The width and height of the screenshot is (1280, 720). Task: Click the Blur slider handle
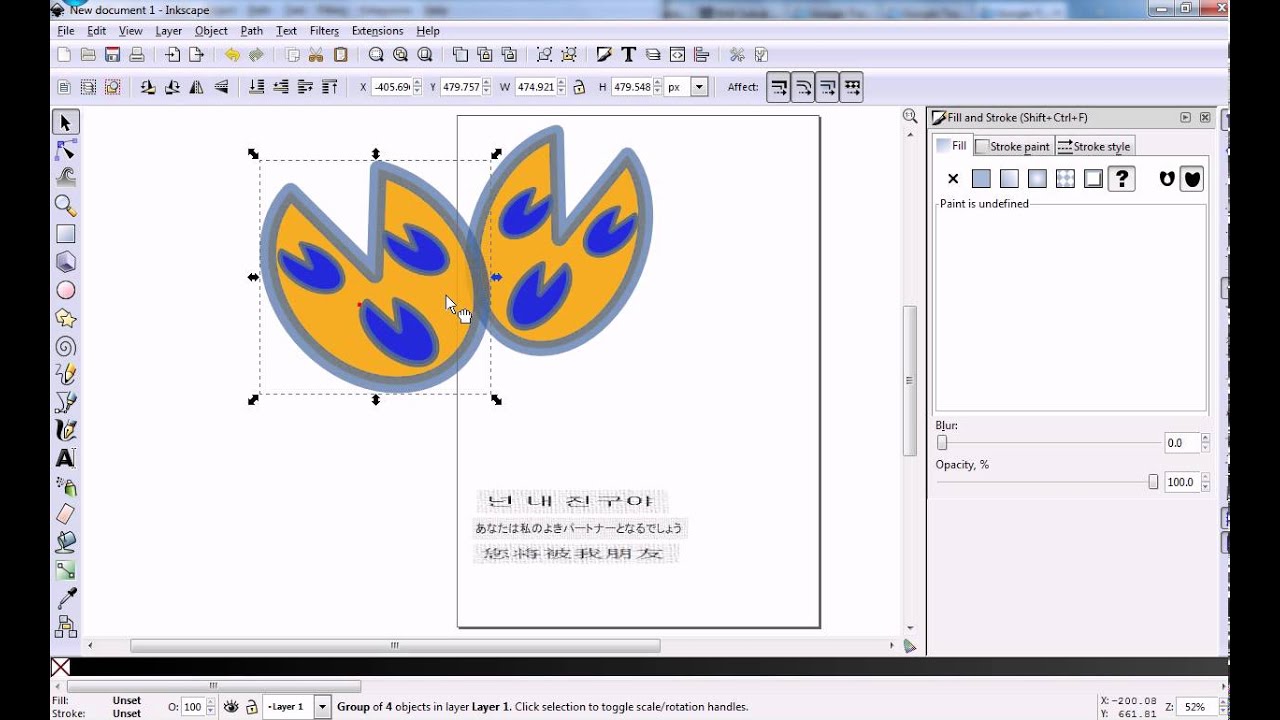click(x=942, y=442)
